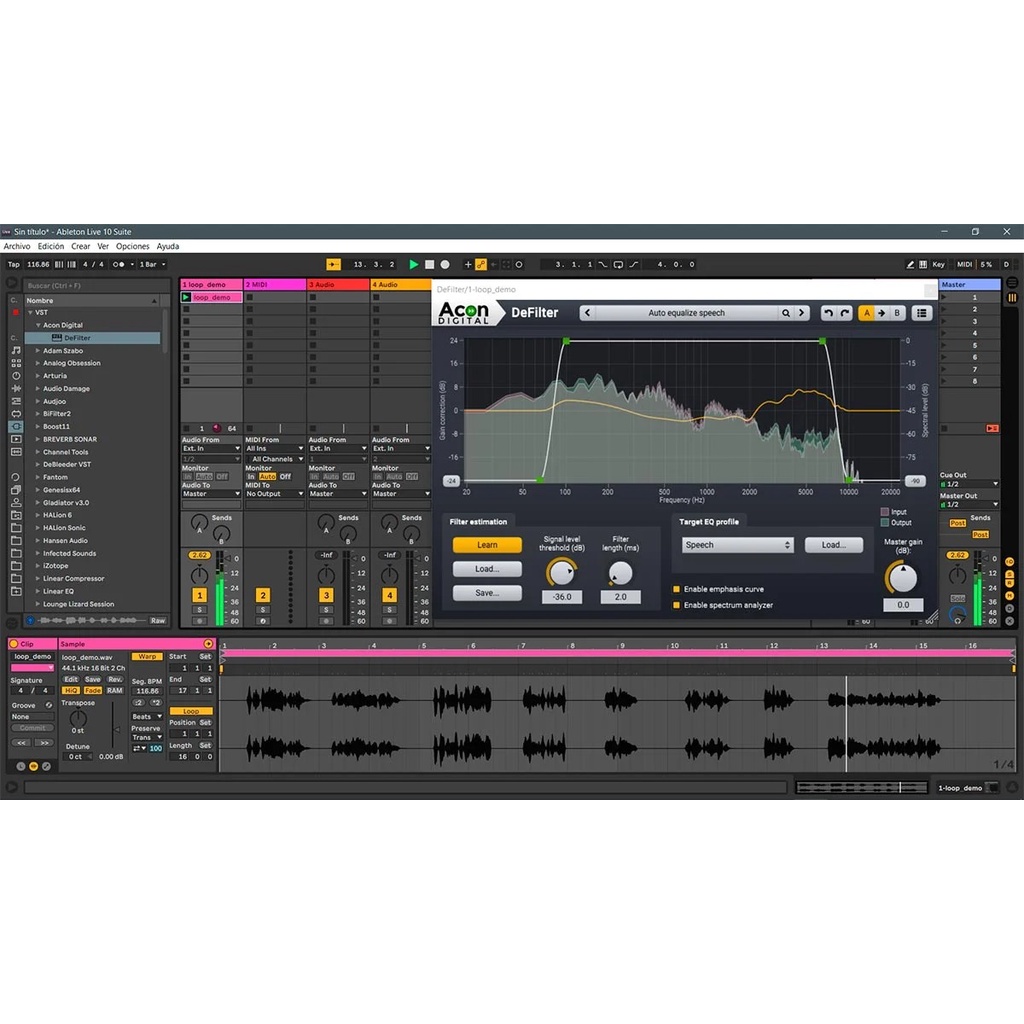Click Load button beside Speech profile
Image resolution: width=1024 pixels, height=1024 pixels.
tap(834, 545)
